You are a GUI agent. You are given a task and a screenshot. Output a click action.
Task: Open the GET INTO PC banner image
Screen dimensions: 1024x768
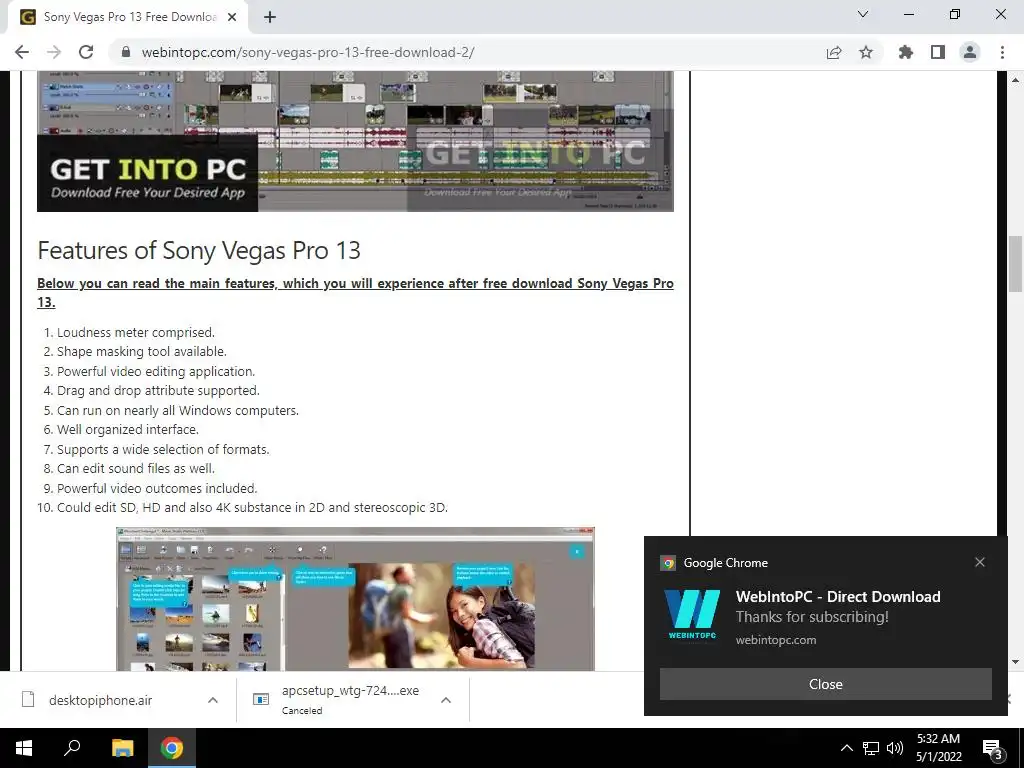pos(355,141)
